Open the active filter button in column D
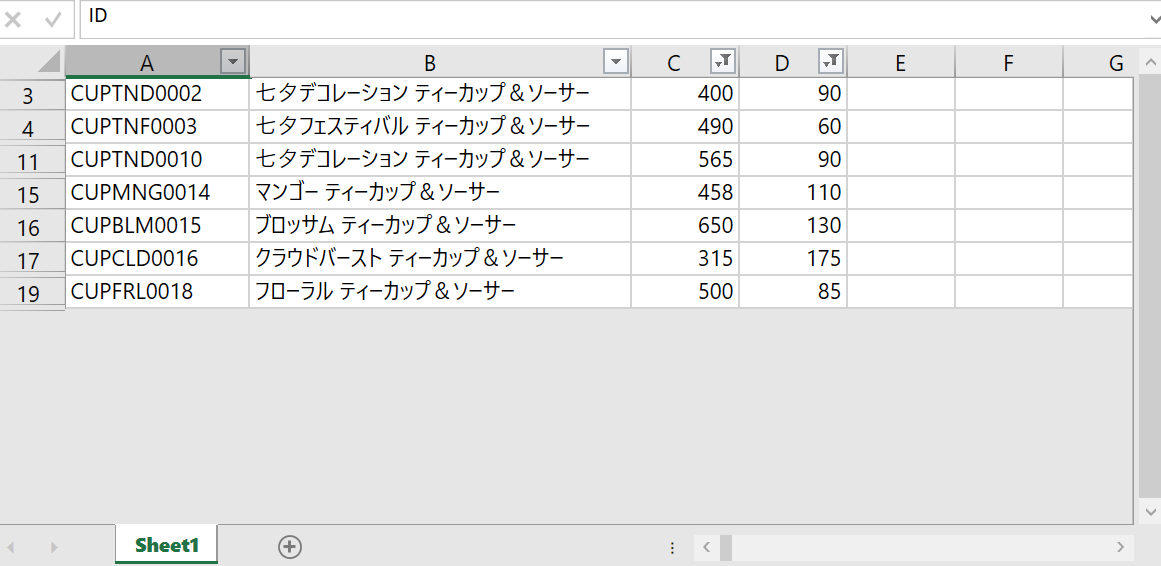Image resolution: width=1161 pixels, height=566 pixels. click(830, 62)
